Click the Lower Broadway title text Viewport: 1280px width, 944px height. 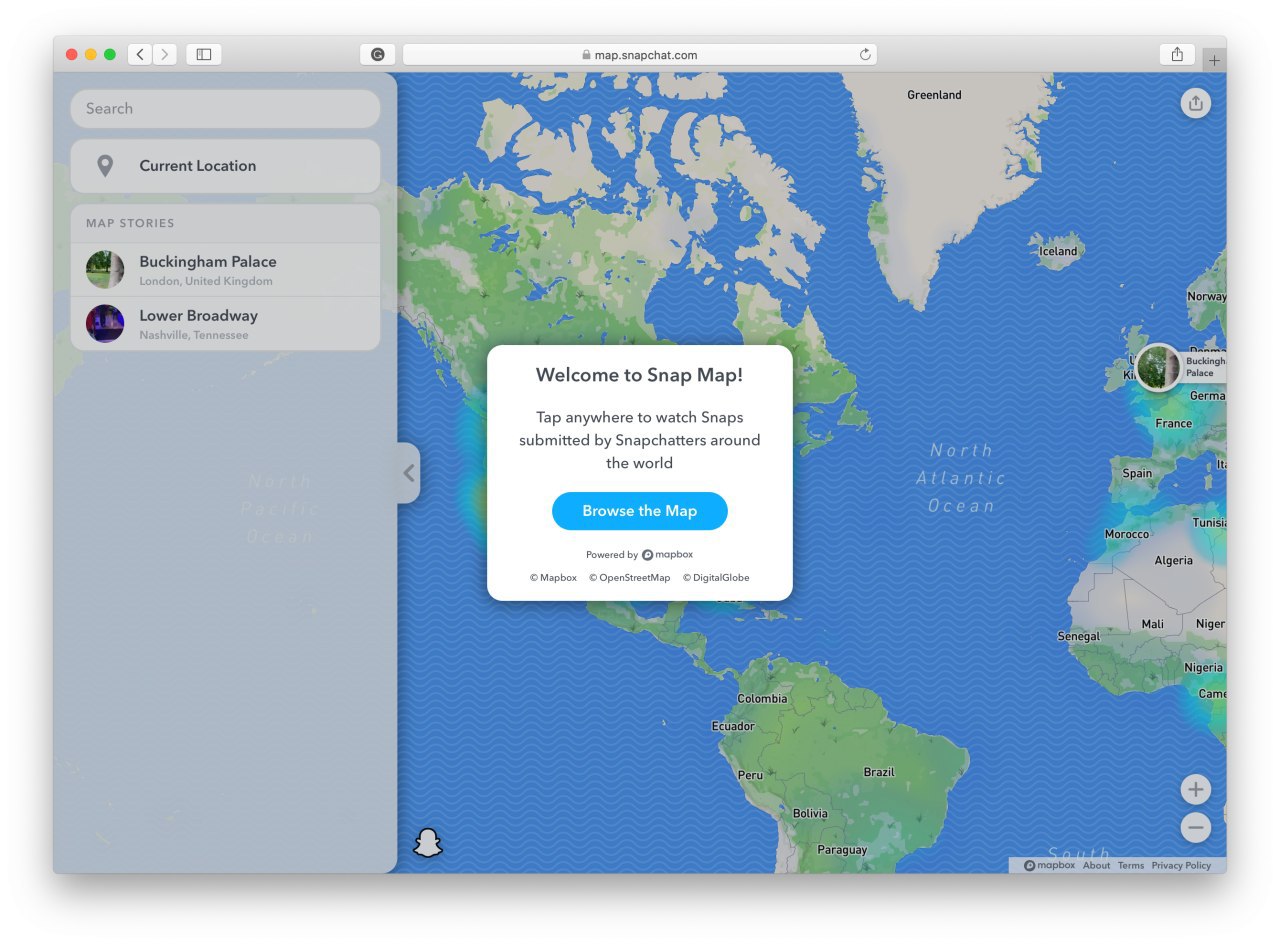(199, 316)
